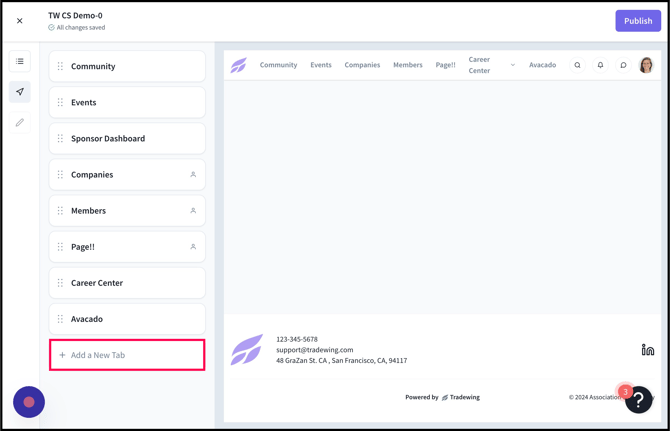Toggle member-only icon on Companies tab
The height and width of the screenshot is (431, 670).
click(x=193, y=175)
